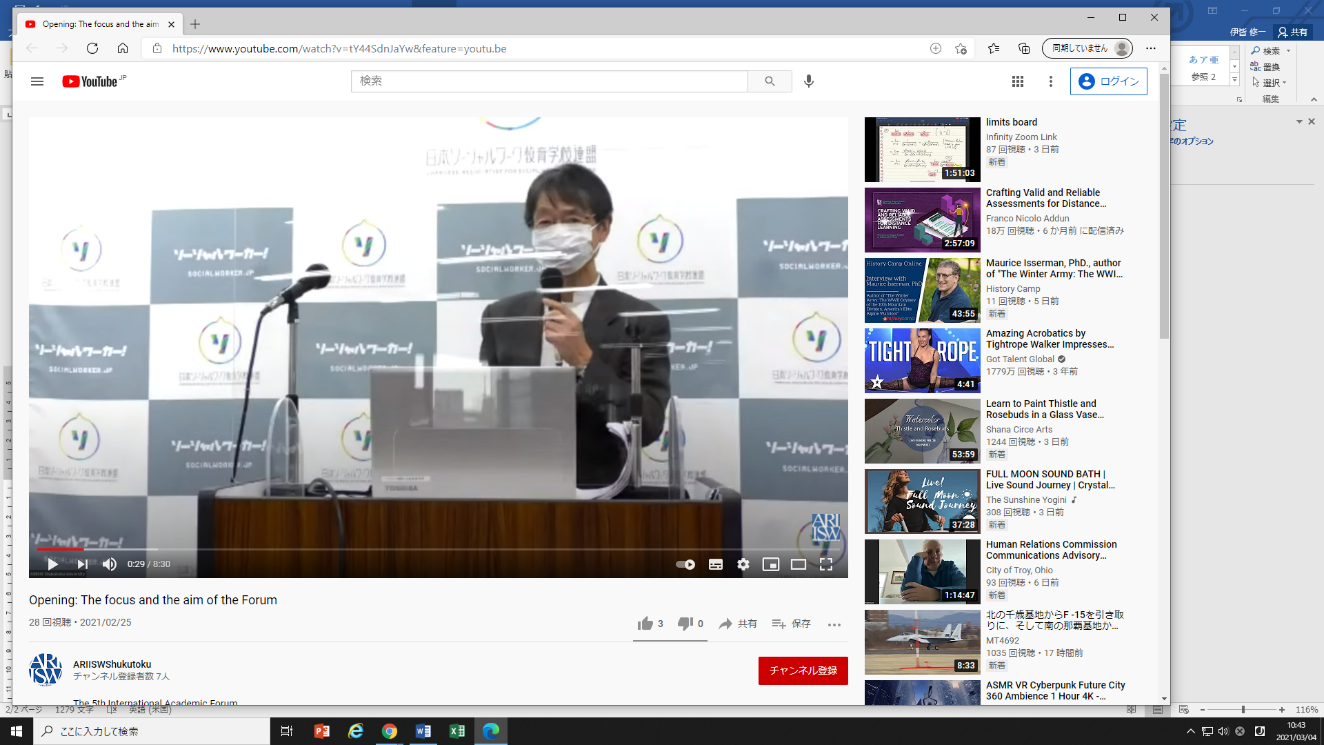
Task: Like the video with thumbs up
Action: click(645, 624)
